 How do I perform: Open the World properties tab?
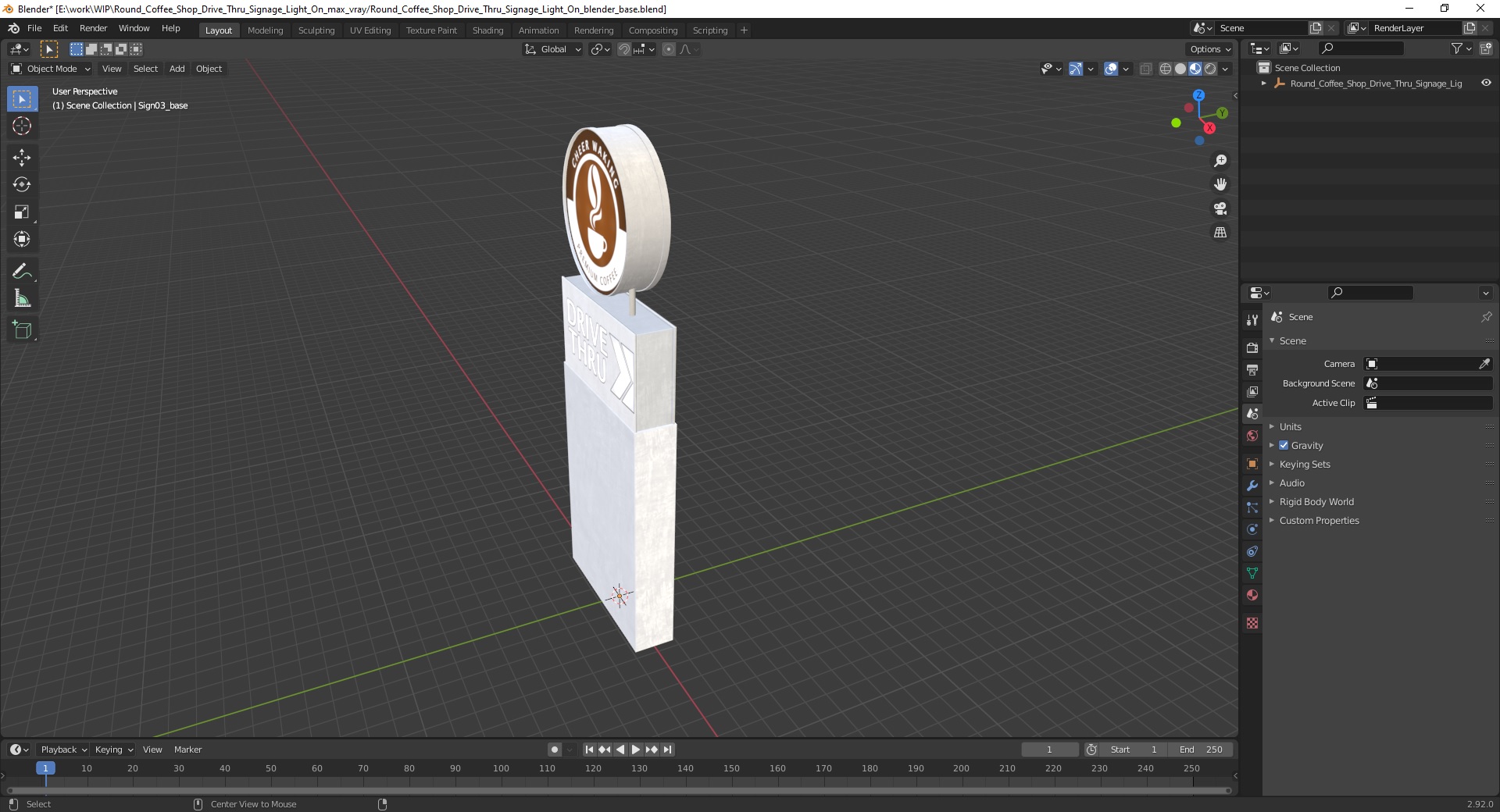click(1252, 436)
